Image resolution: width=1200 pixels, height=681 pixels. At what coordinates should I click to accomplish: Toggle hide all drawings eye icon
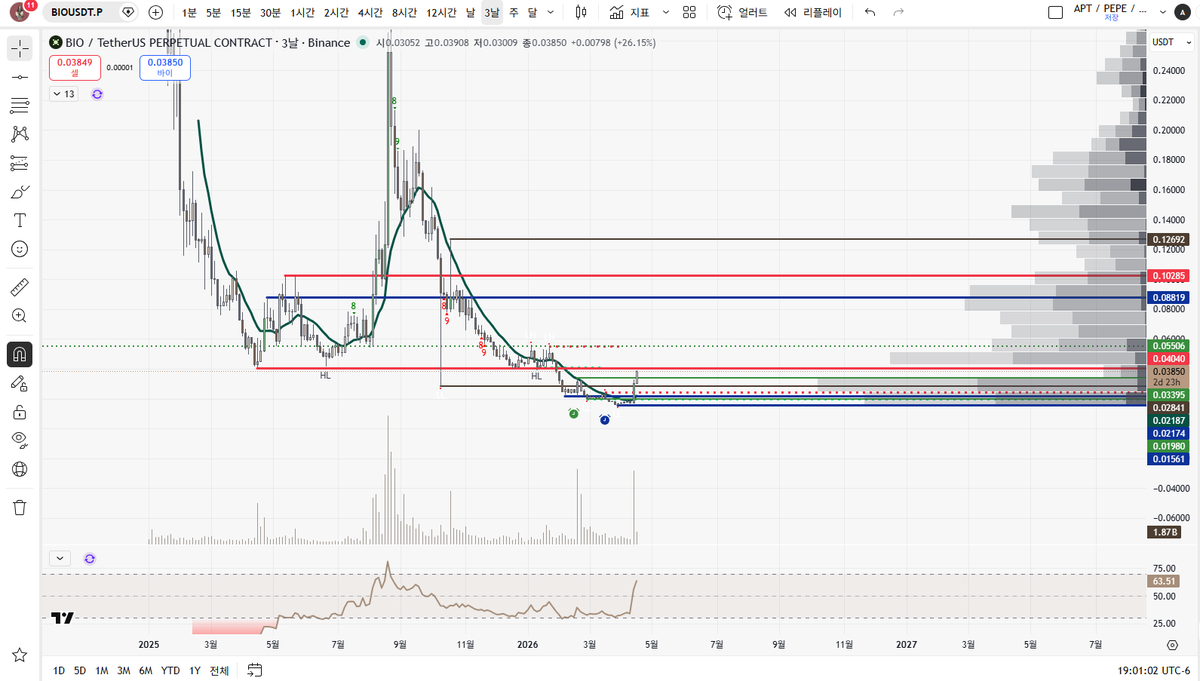point(19,439)
